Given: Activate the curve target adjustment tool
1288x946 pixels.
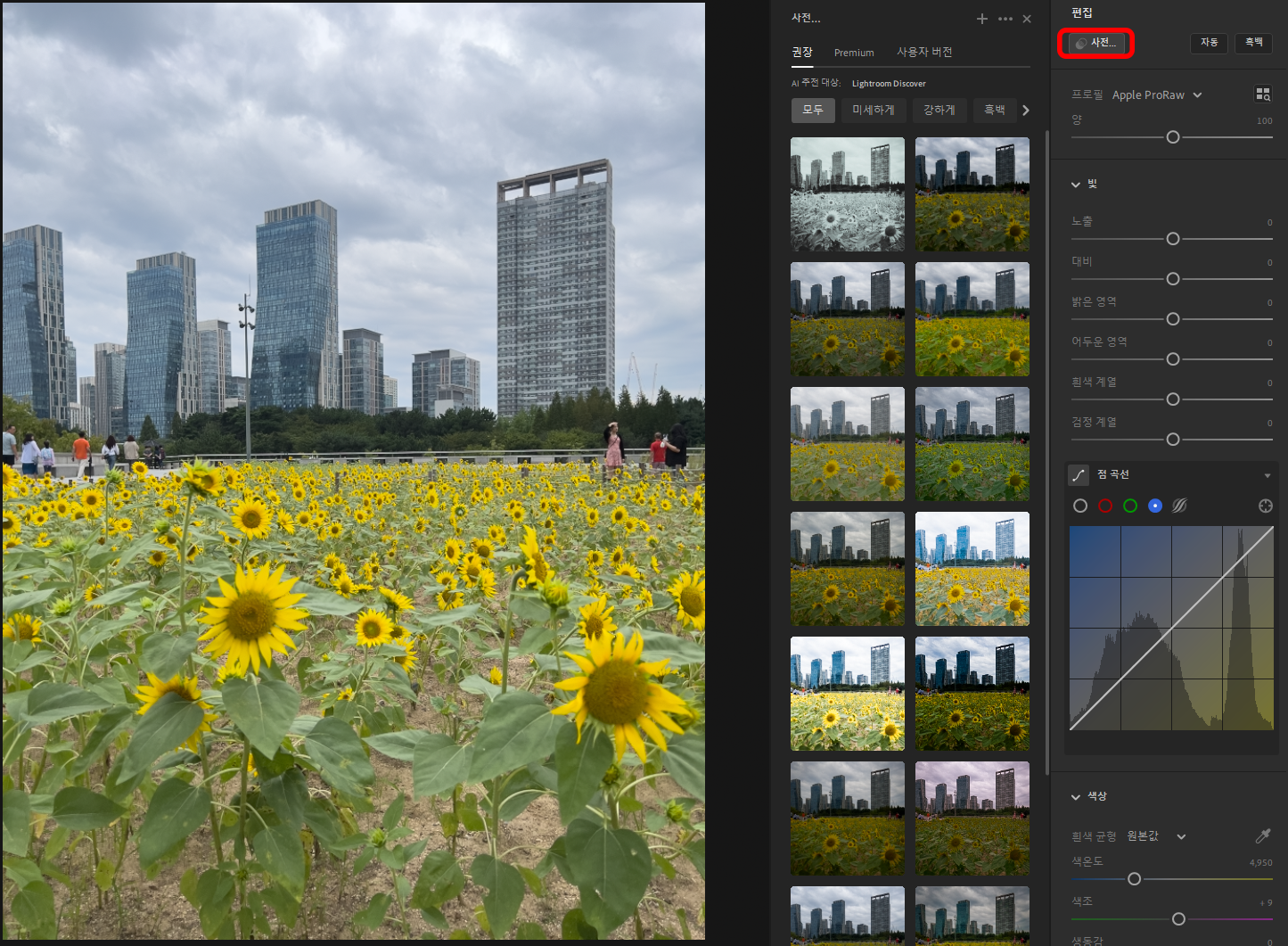Looking at the screenshot, I should click(x=1265, y=506).
